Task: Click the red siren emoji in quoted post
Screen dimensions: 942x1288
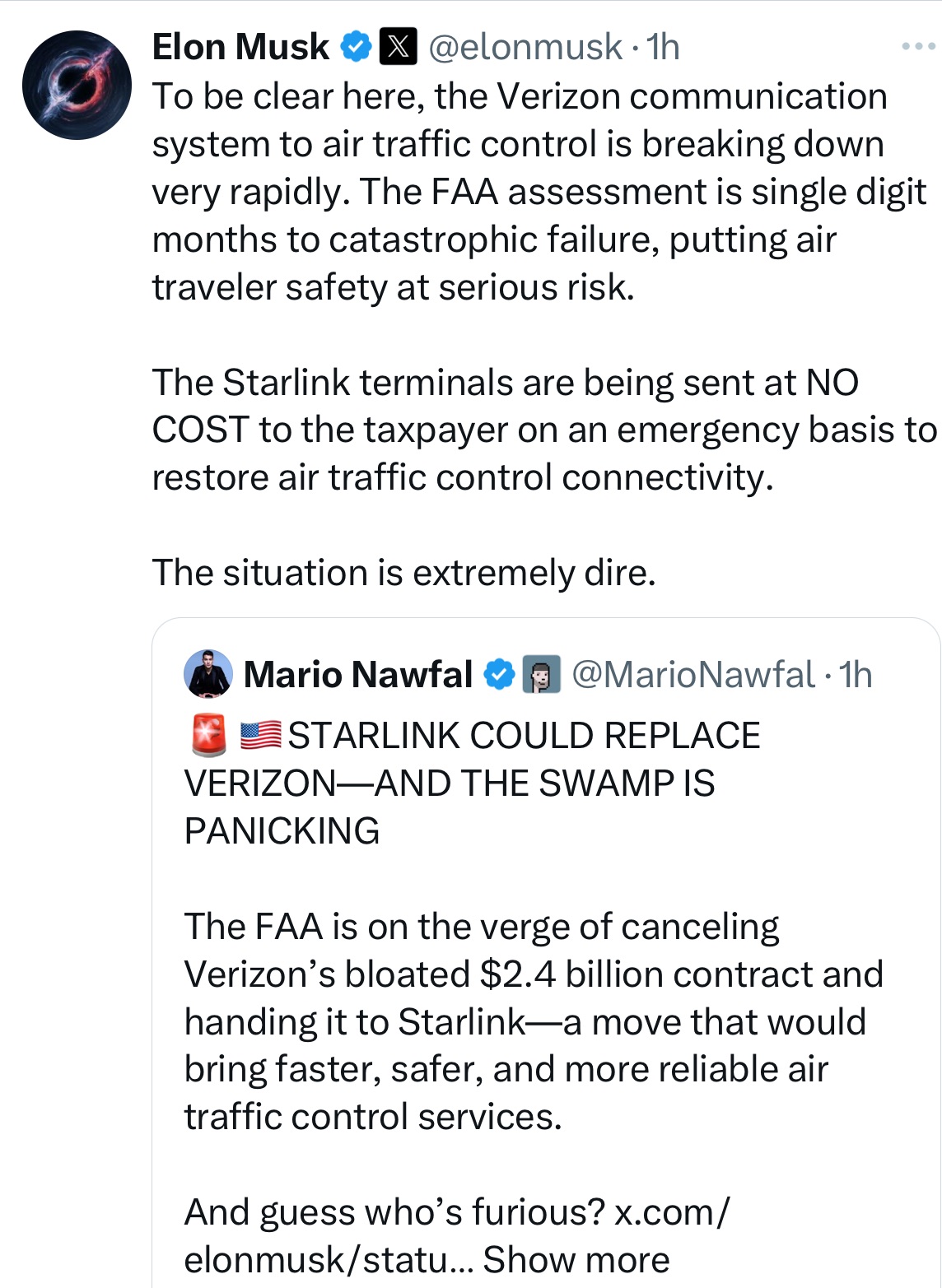Action: coord(208,735)
